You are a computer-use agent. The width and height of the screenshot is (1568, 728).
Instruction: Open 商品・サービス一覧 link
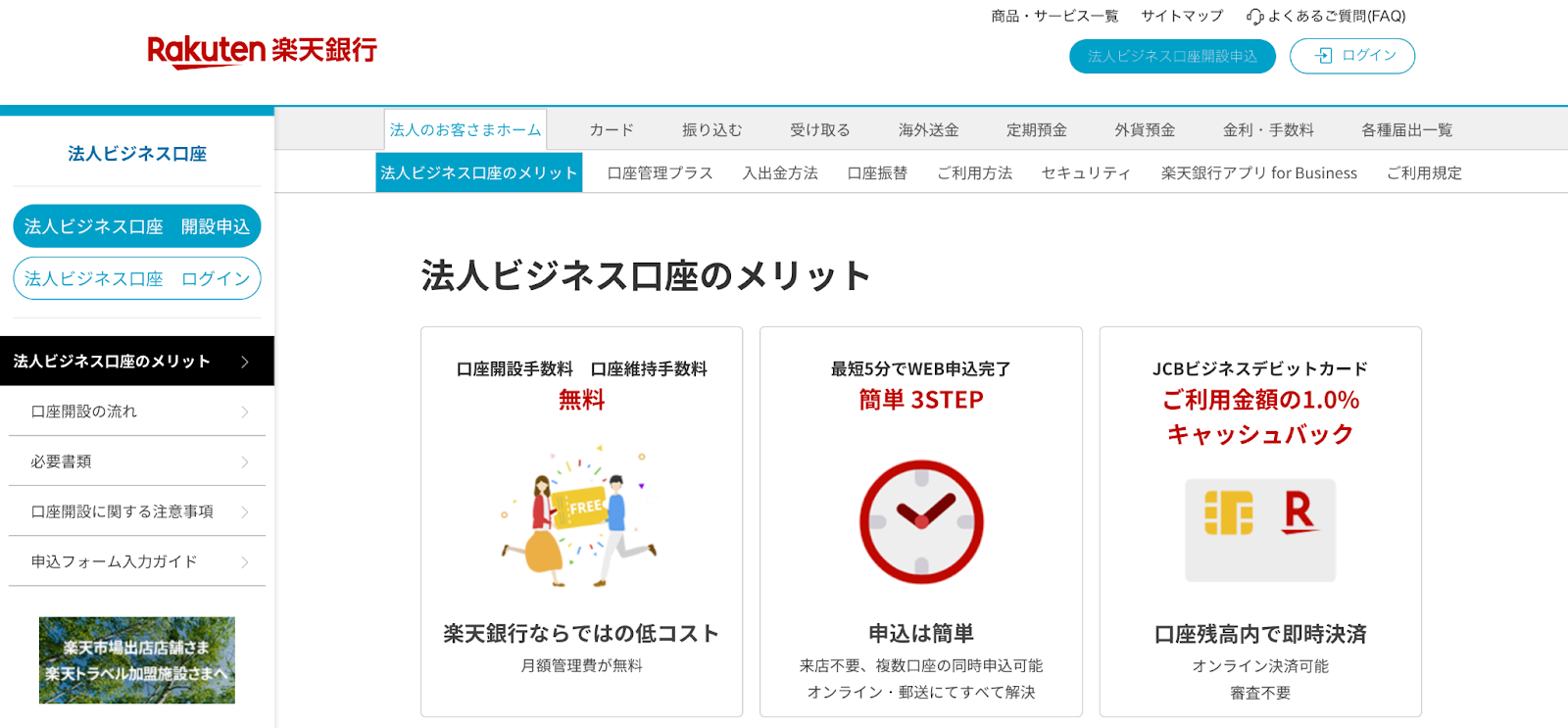pyautogui.click(x=1054, y=16)
